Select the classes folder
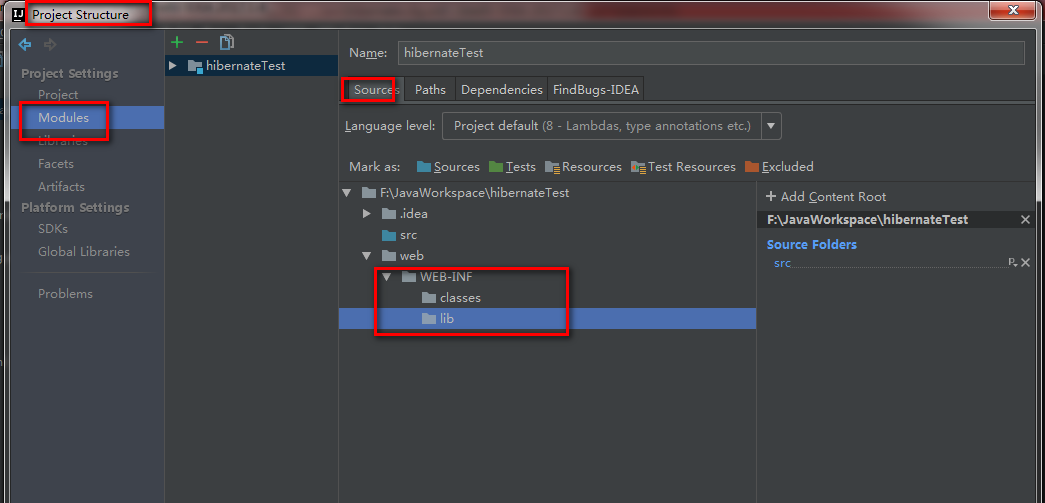This screenshot has width=1045, height=503. click(x=451, y=298)
